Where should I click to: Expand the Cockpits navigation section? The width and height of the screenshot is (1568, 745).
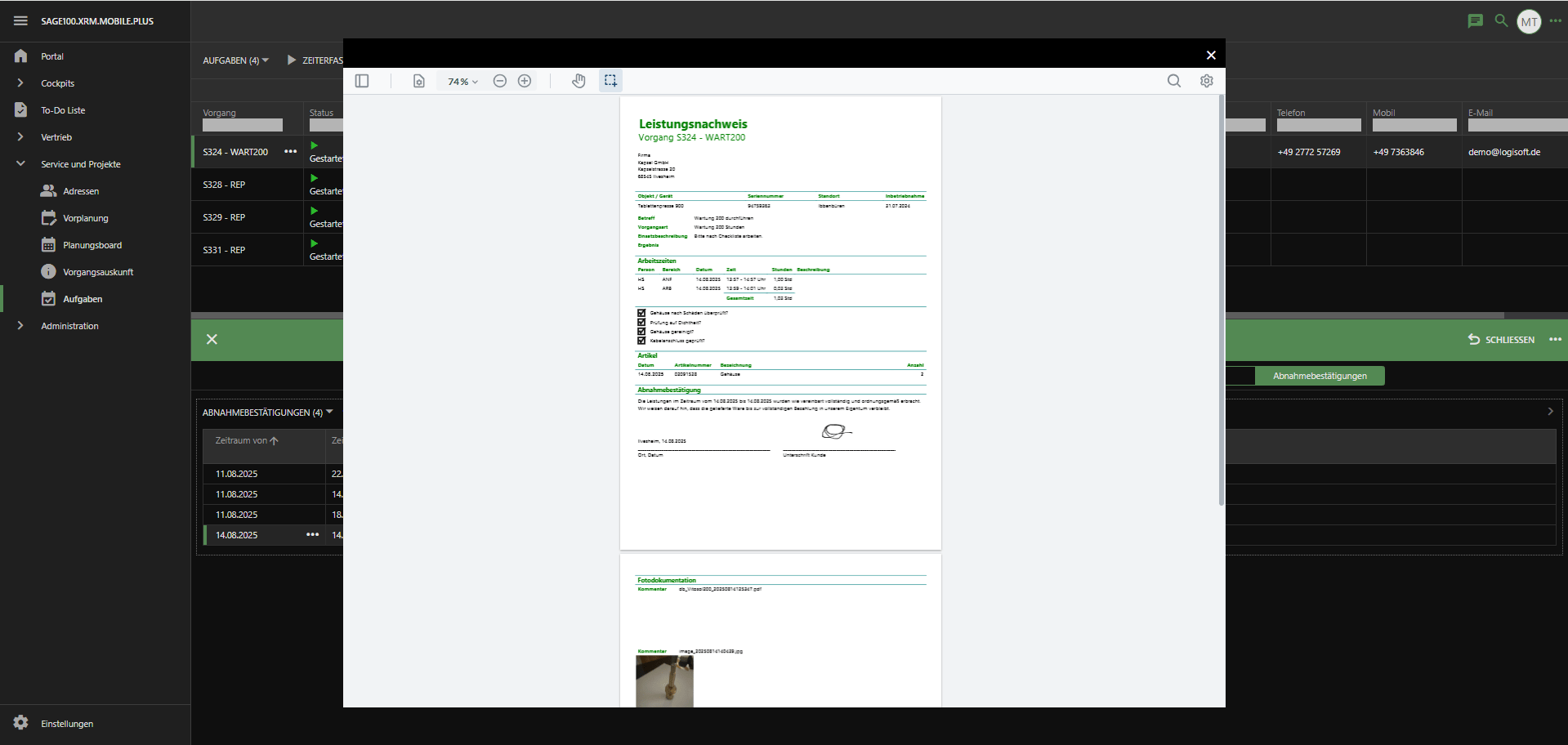tap(20, 83)
